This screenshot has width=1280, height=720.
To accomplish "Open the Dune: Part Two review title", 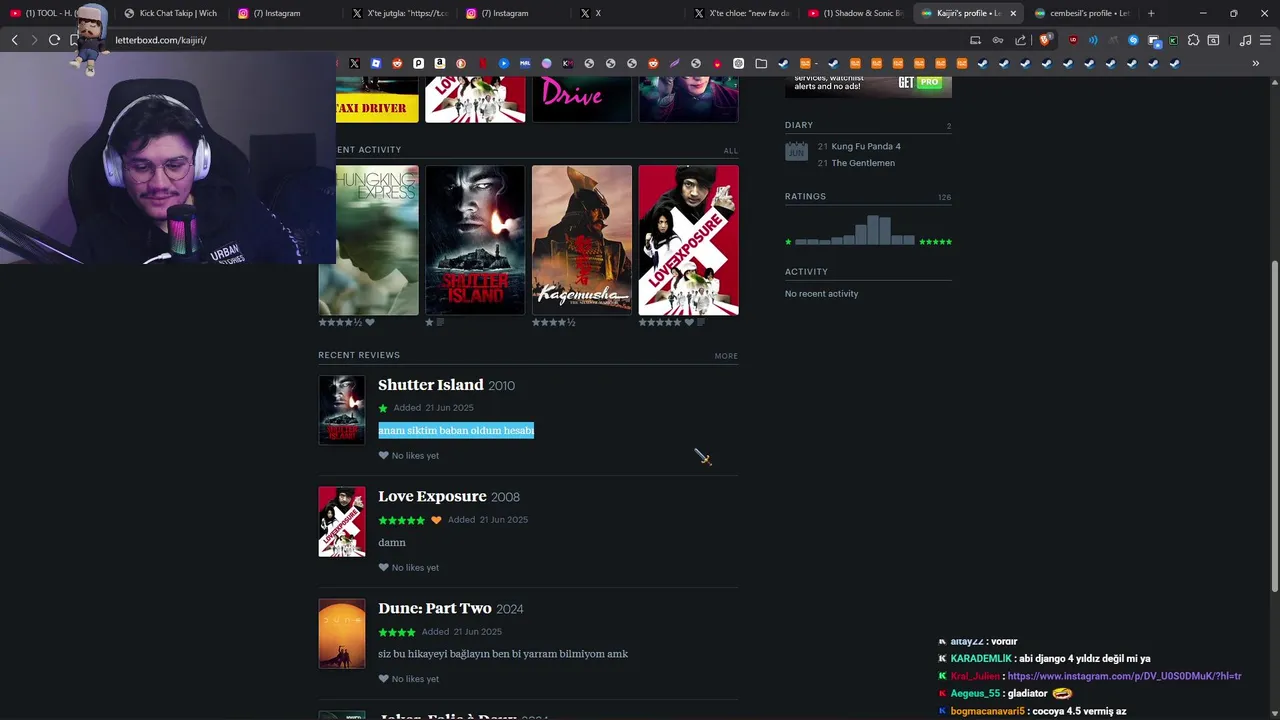I will coord(434,609).
